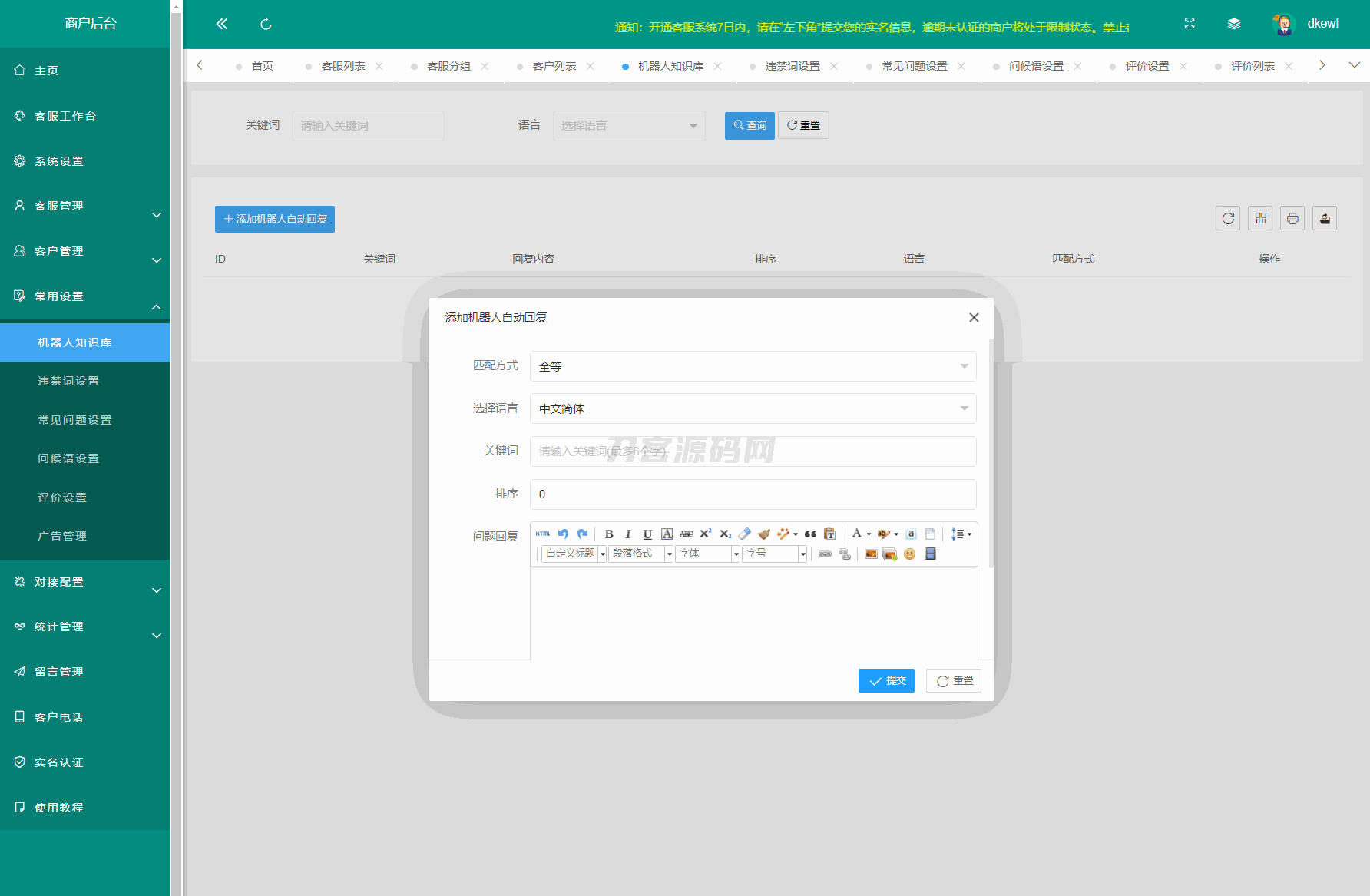Open the font color picker
This screenshot has height=896, width=1370.
[x=857, y=534]
